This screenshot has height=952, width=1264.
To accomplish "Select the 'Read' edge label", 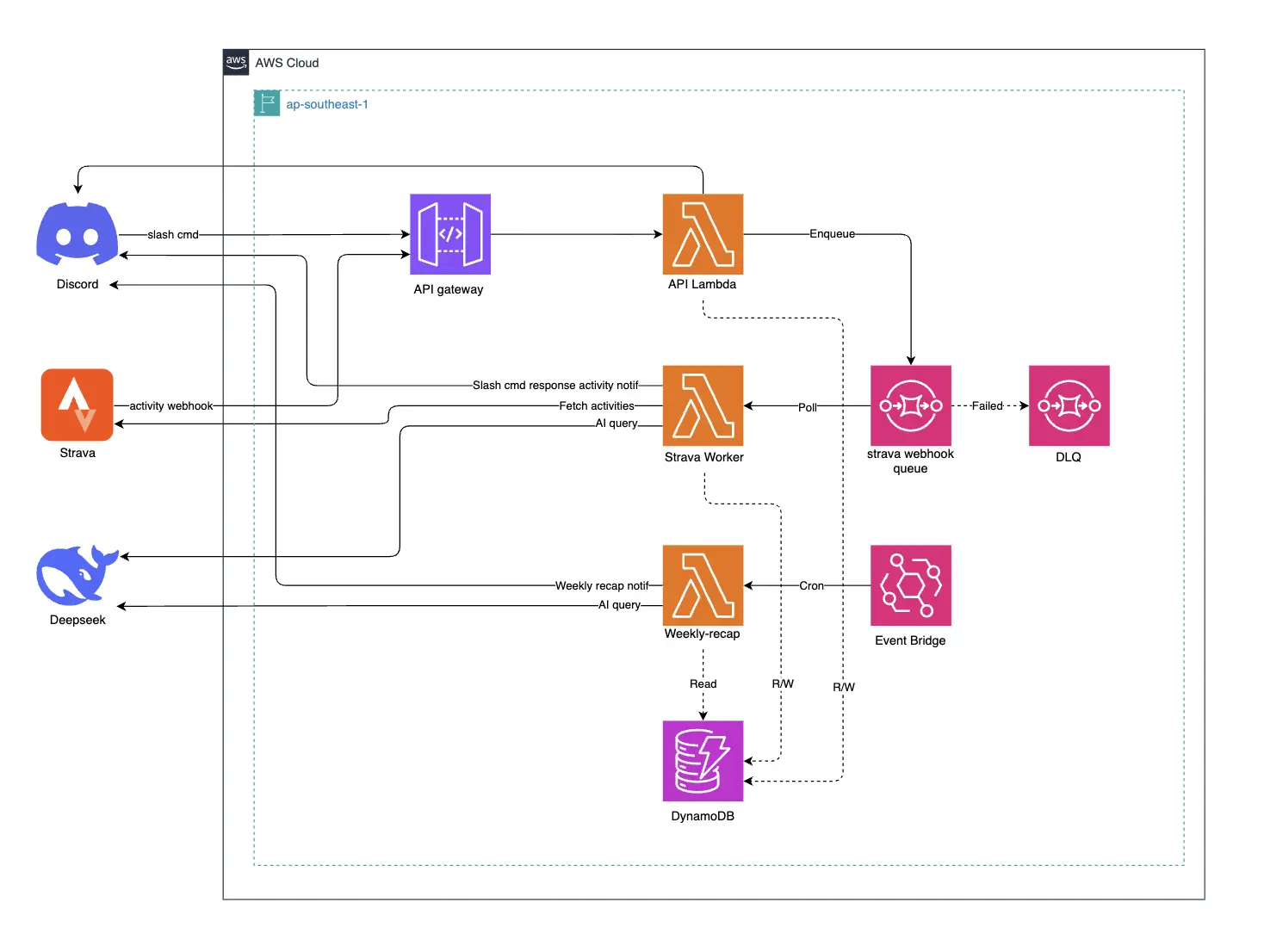I will point(703,683).
